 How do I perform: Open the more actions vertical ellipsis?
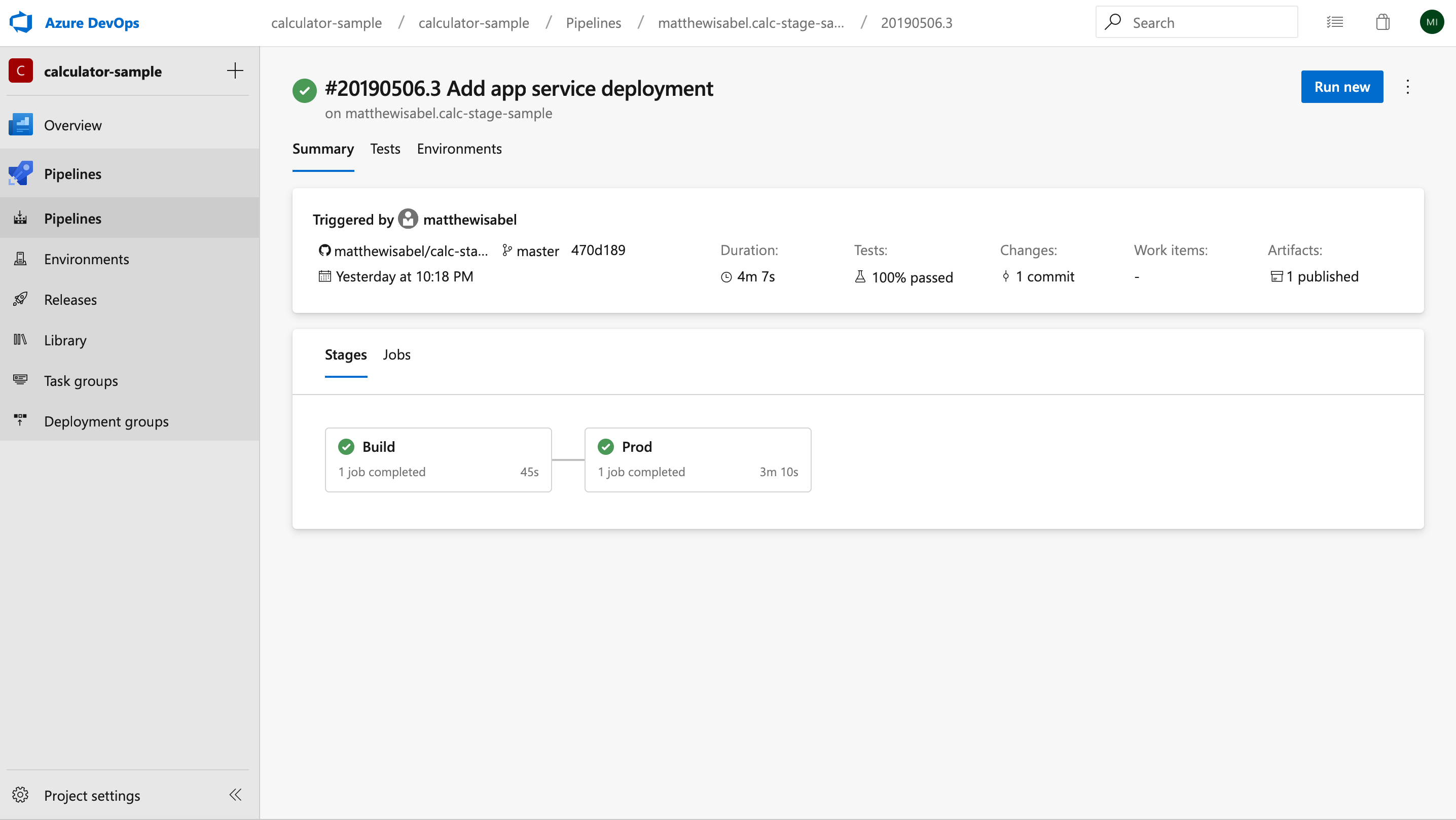[1408, 87]
